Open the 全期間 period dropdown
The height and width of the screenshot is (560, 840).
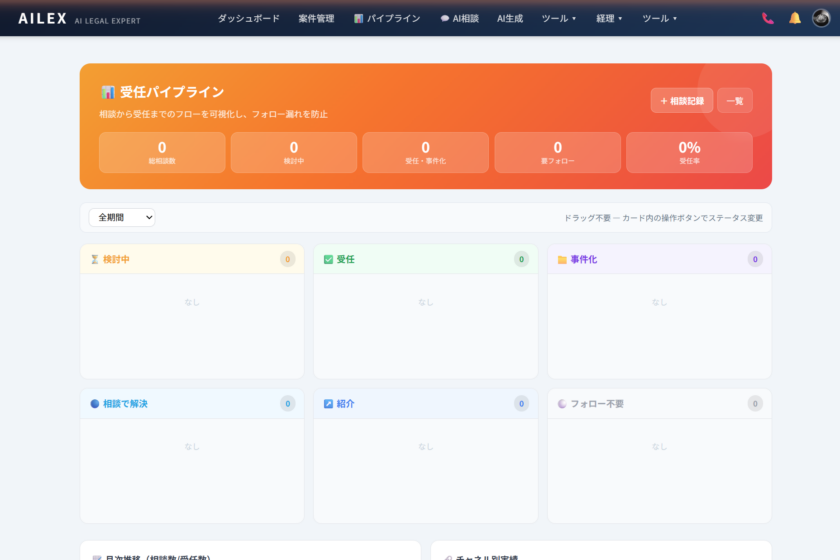[x=122, y=217]
